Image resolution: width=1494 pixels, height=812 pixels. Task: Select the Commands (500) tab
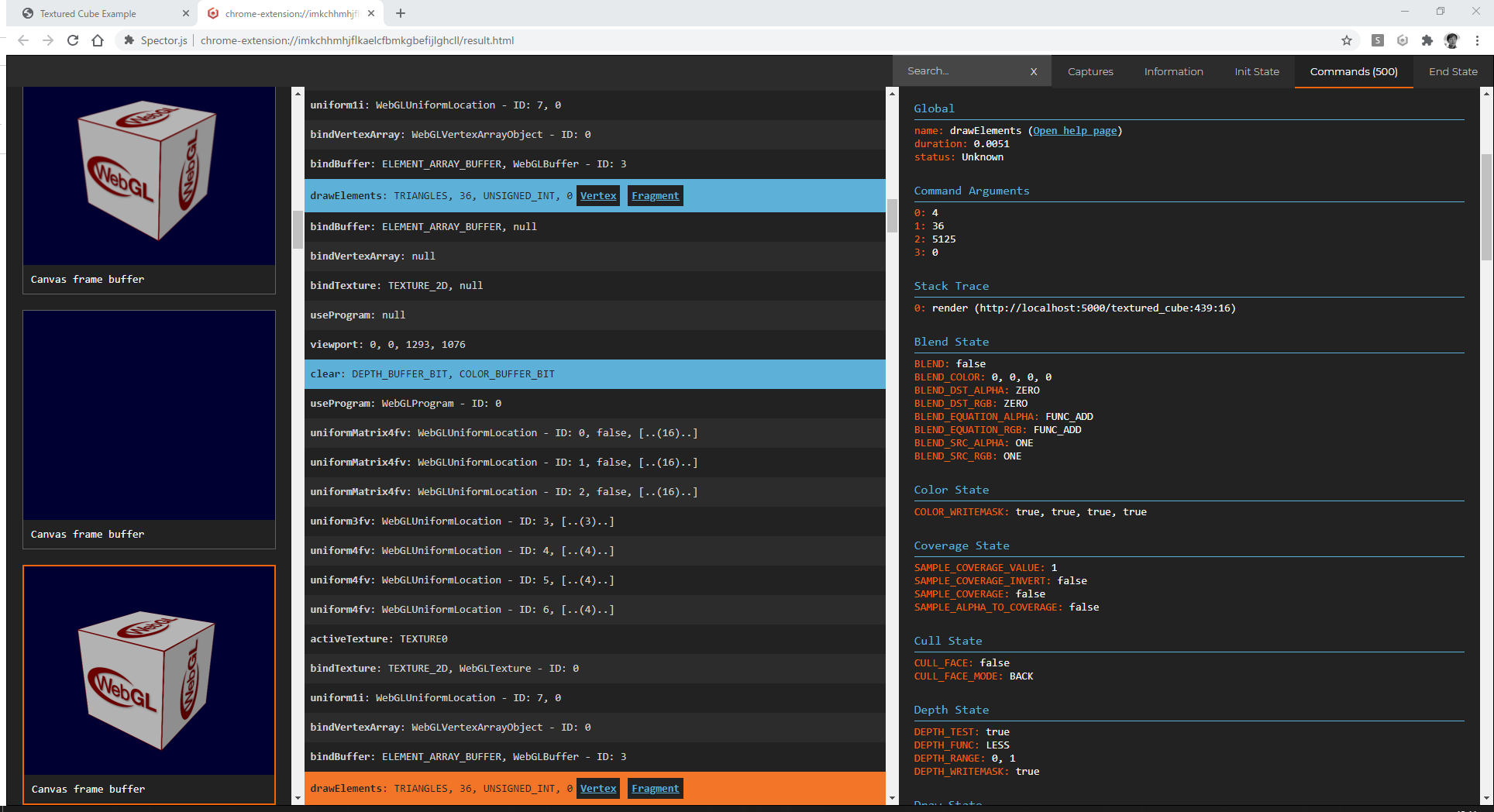tap(1354, 71)
